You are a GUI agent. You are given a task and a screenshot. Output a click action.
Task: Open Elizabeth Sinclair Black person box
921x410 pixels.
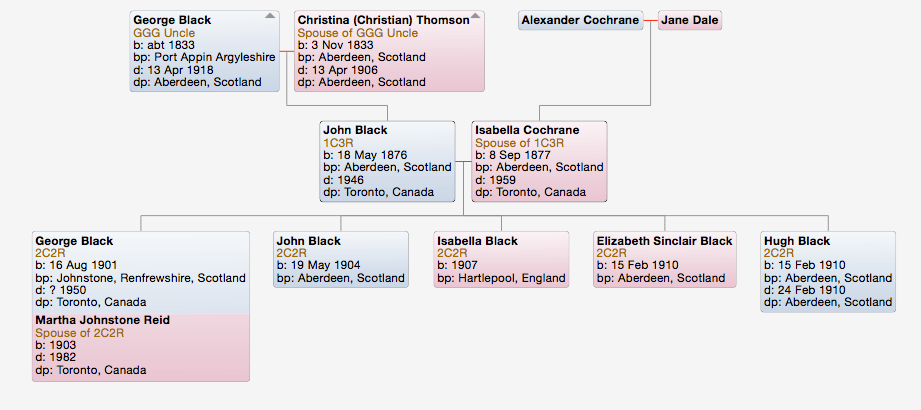(664, 260)
